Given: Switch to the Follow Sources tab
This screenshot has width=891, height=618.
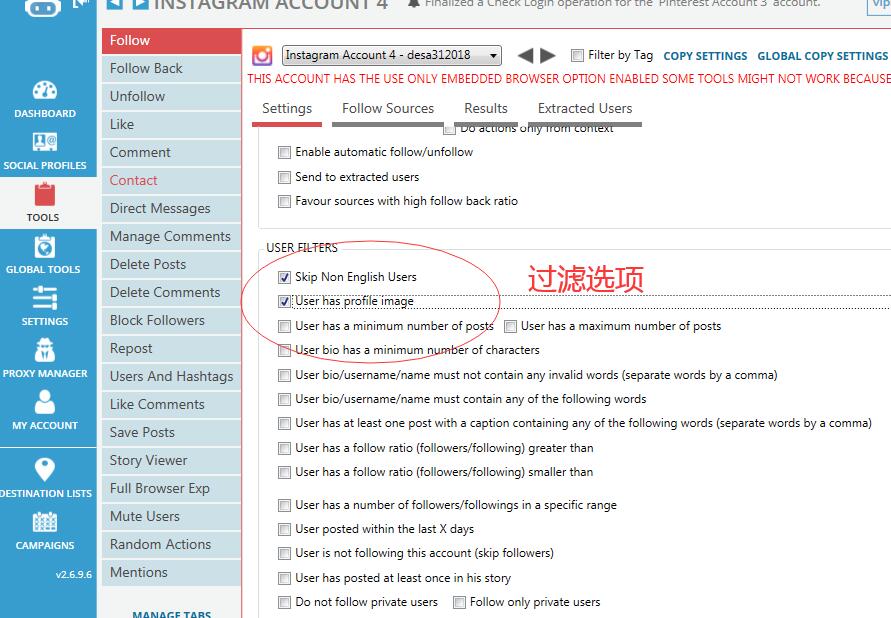Looking at the screenshot, I should click(388, 108).
